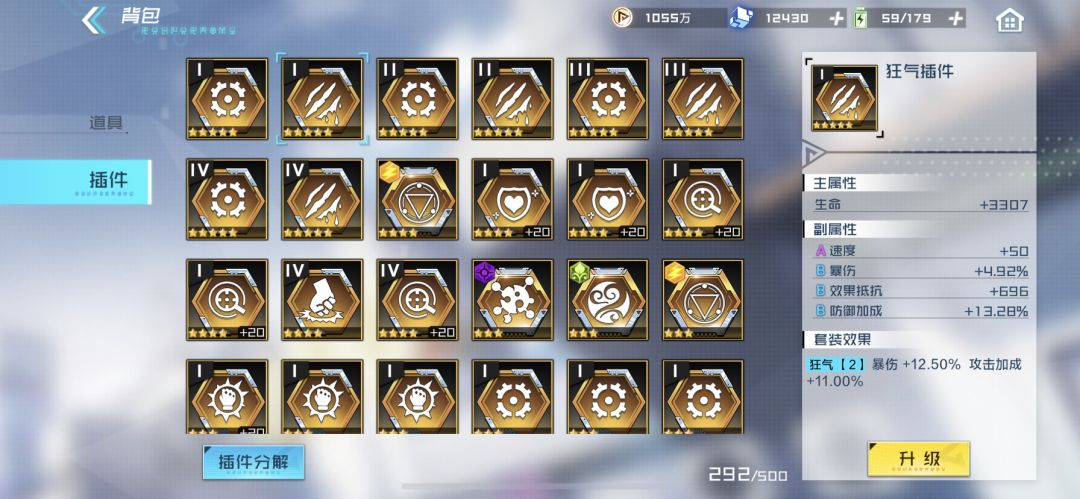Tap the 狂气插件 detail thumbnail

point(844,98)
